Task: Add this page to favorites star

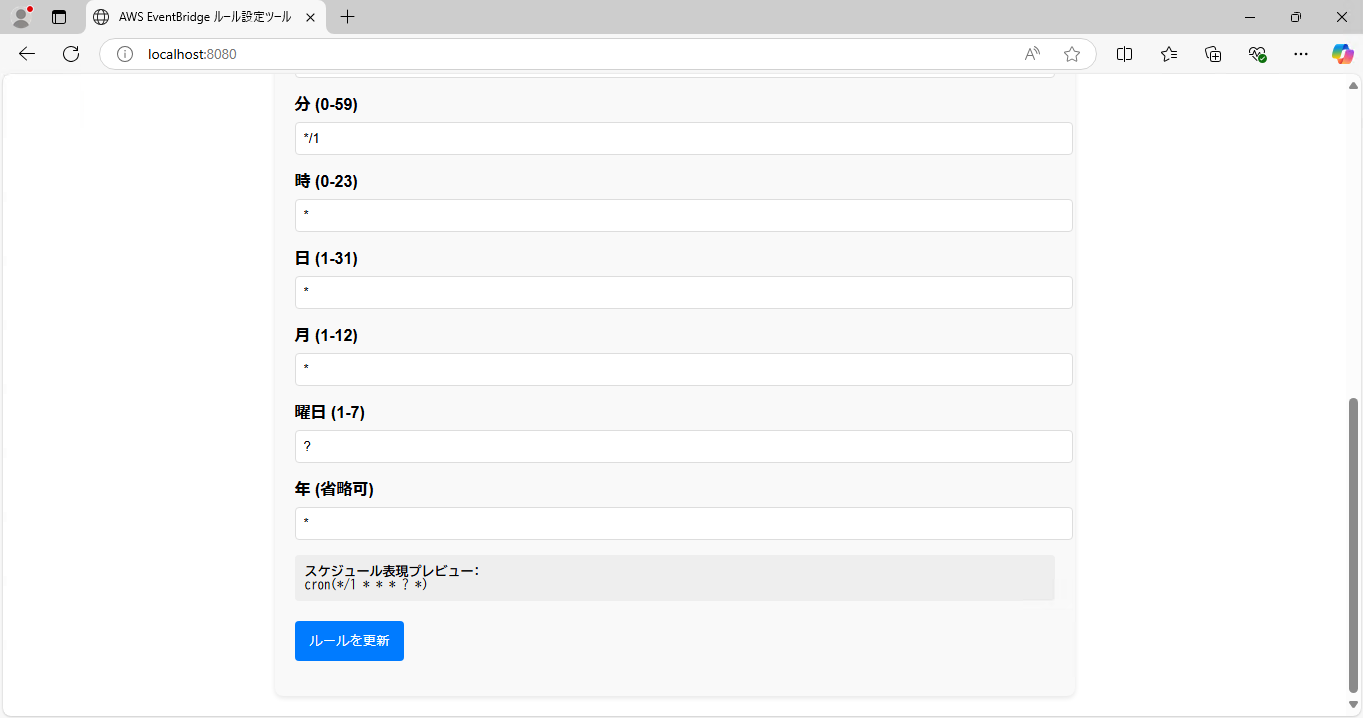Action: pyautogui.click(x=1072, y=54)
